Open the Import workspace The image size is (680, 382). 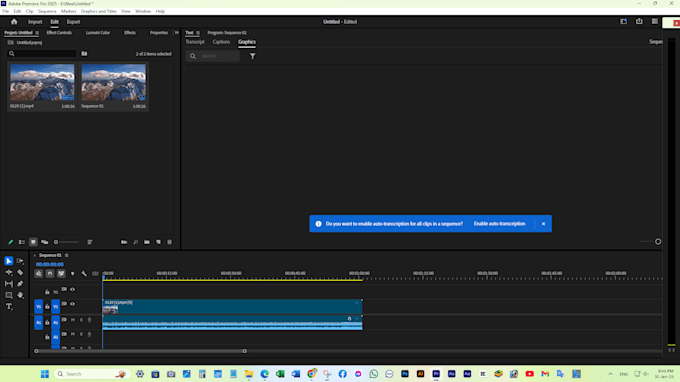coord(35,22)
